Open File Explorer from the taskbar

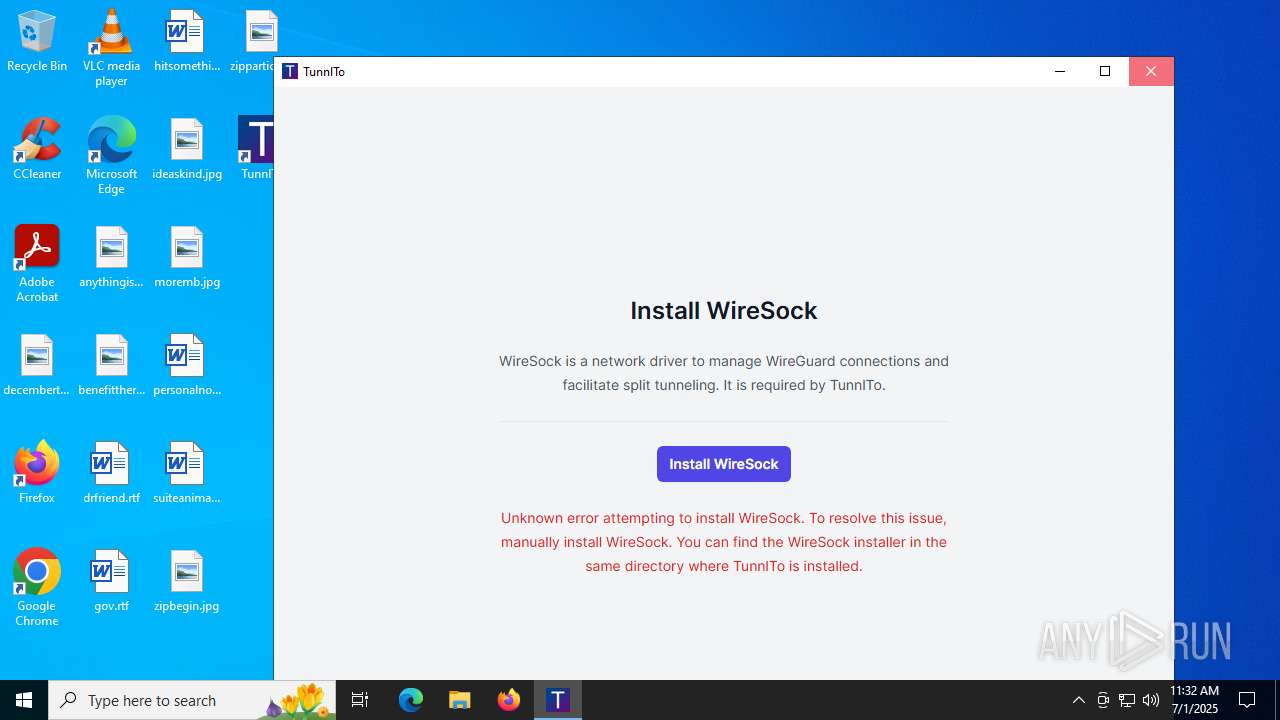coord(460,700)
